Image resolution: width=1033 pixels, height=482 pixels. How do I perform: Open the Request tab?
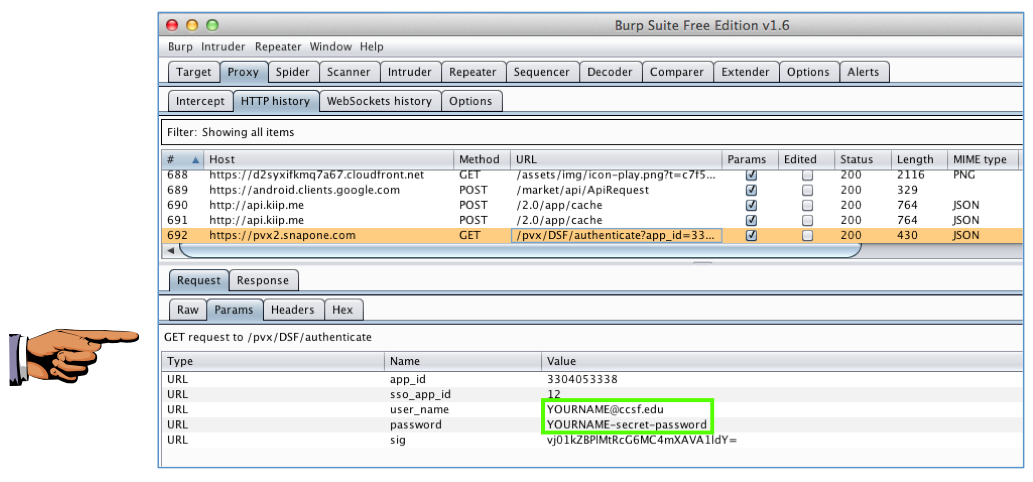click(199, 280)
